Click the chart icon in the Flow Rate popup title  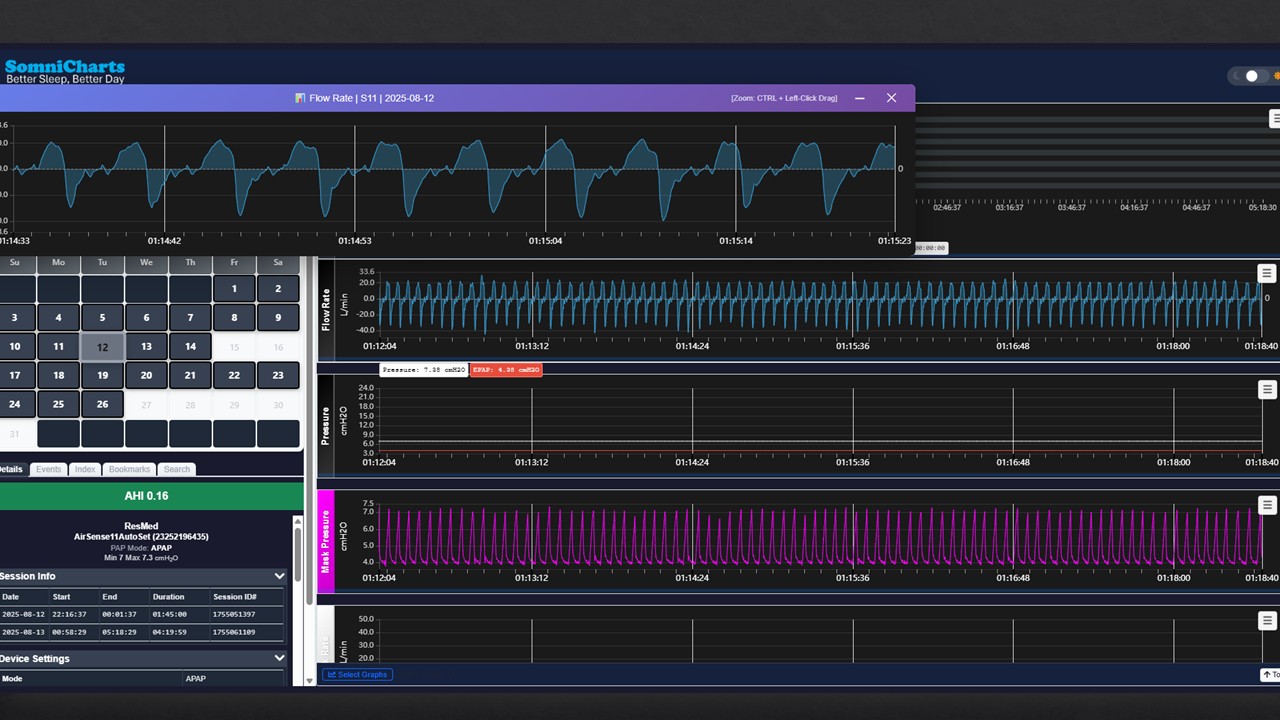[x=300, y=97]
